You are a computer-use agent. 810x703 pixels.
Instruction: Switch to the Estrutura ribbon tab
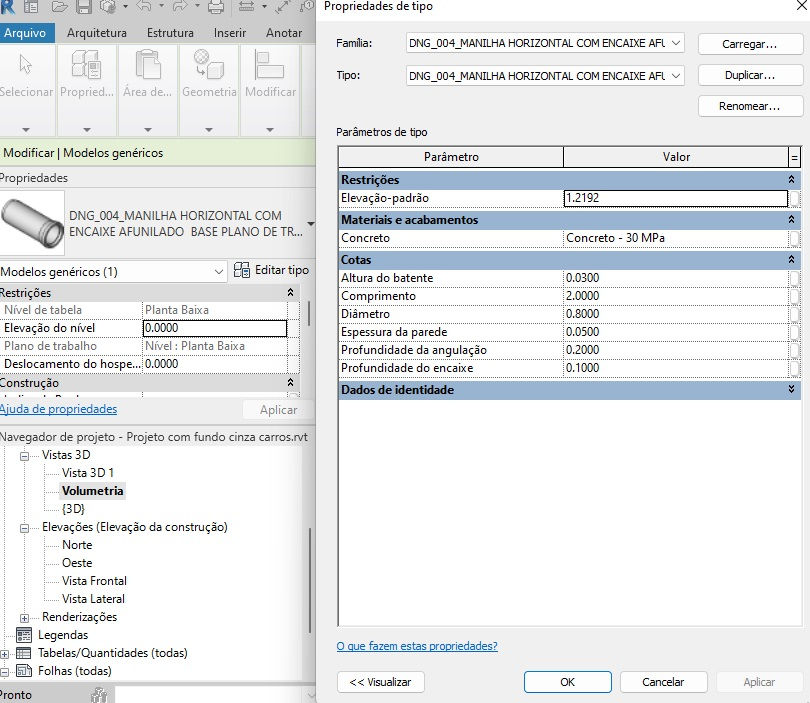(x=170, y=33)
